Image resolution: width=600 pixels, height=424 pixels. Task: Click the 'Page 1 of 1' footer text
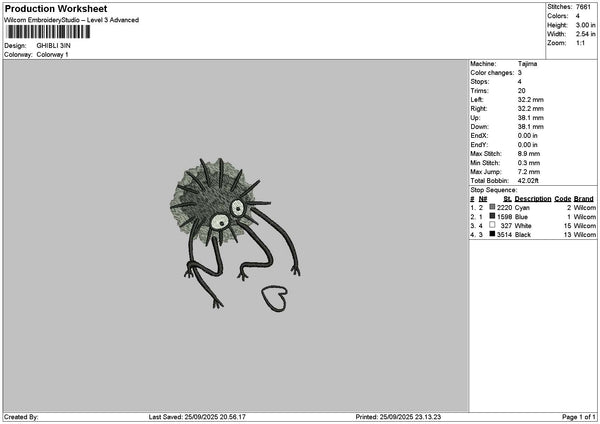[579, 417]
